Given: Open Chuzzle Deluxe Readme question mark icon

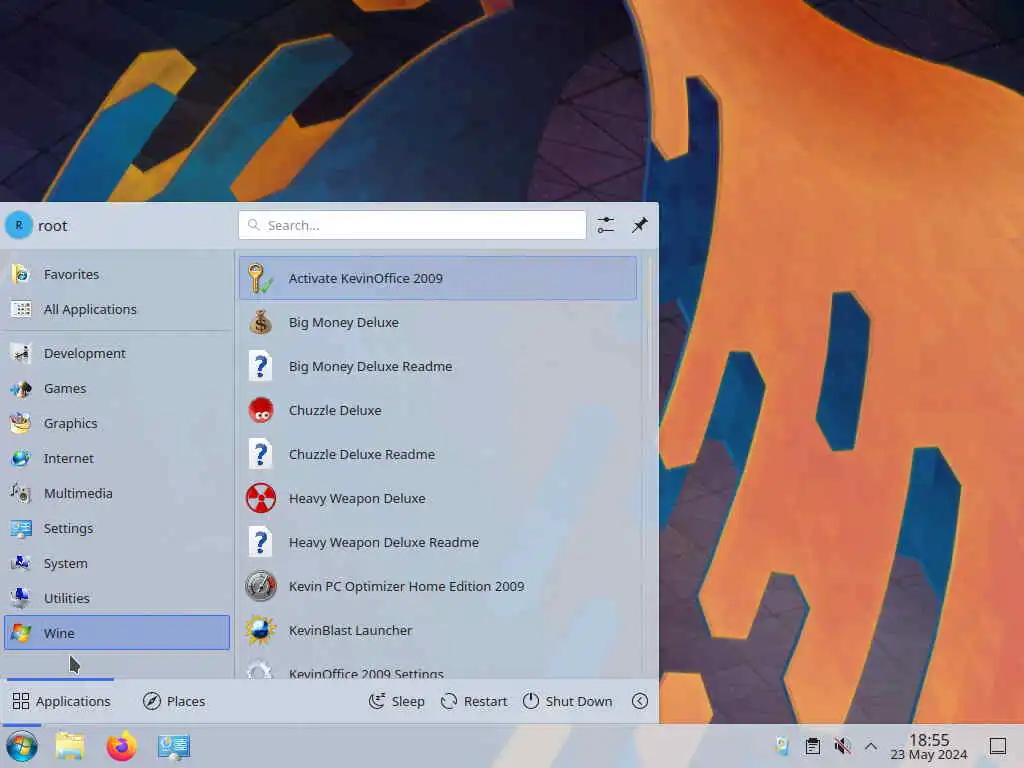Looking at the screenshot, I should (261, 454).
